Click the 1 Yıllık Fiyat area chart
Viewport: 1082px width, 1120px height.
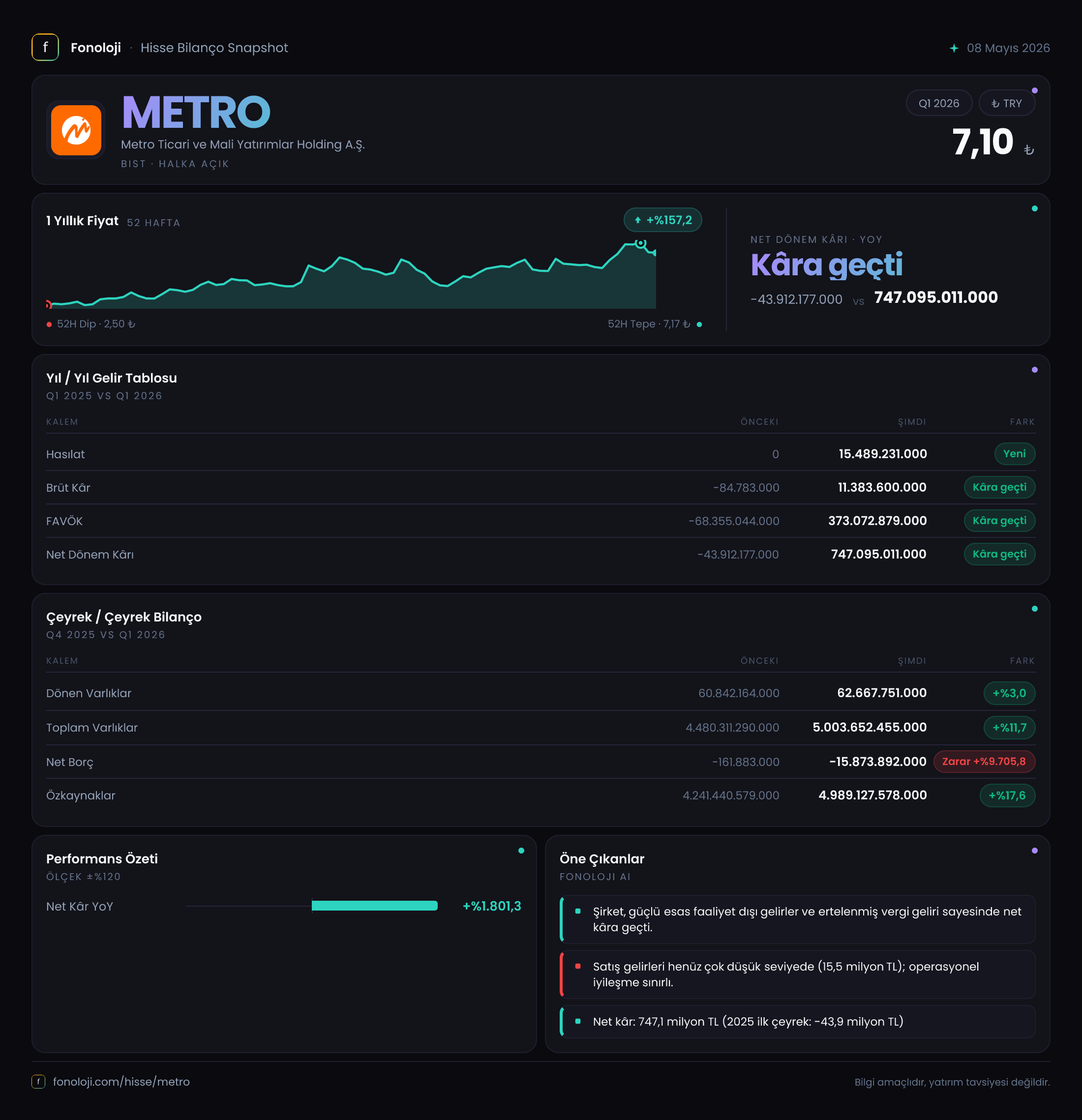pyautogui.click(x=351, y=274)
